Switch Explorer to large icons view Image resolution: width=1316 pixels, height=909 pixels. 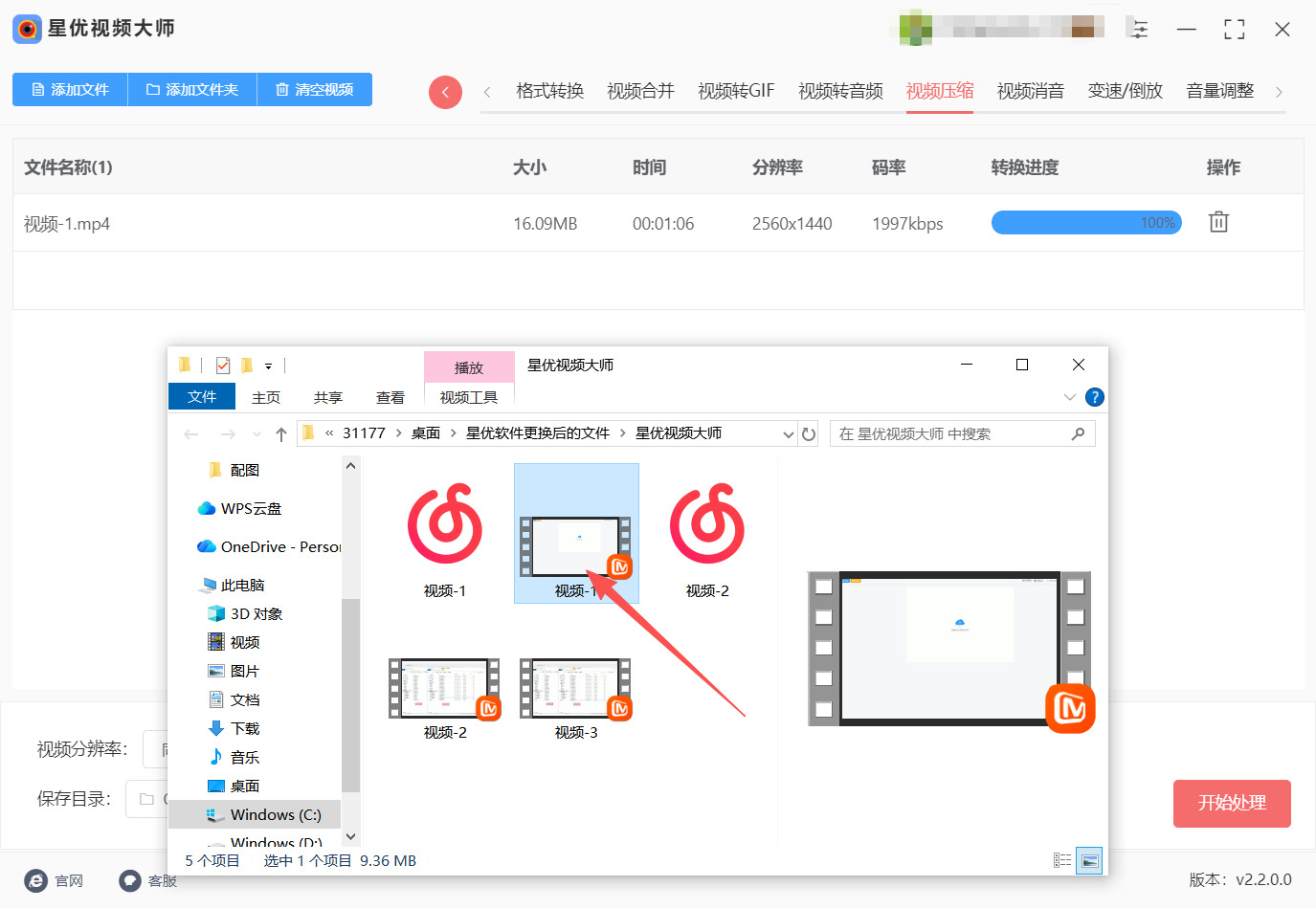[1089, 860]
